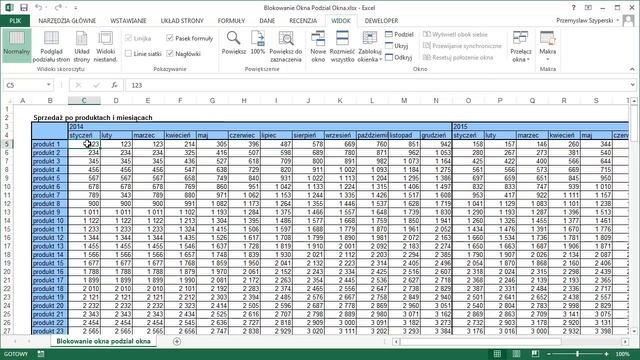
Task: Click the vertical scrollbar down arrow
Action: (x=634, y=331)
